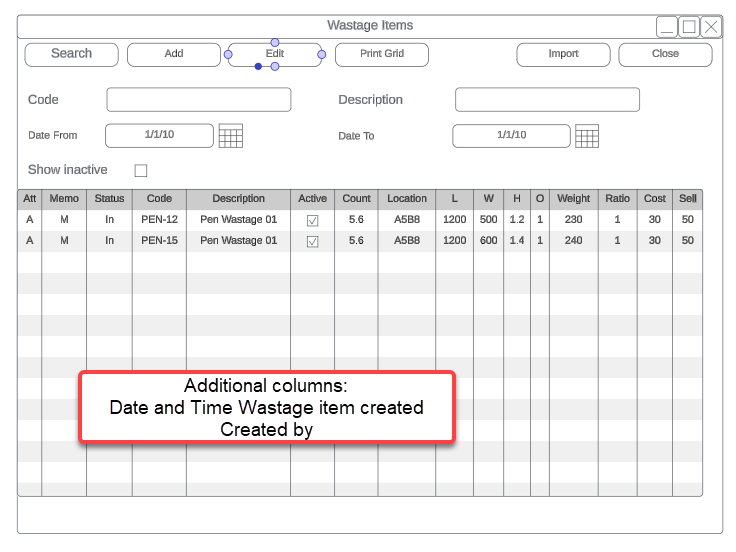This screenshot has height=552, width=736.
Task: Select the PEN-15 code cell
Action: click(x=159, y=240)
